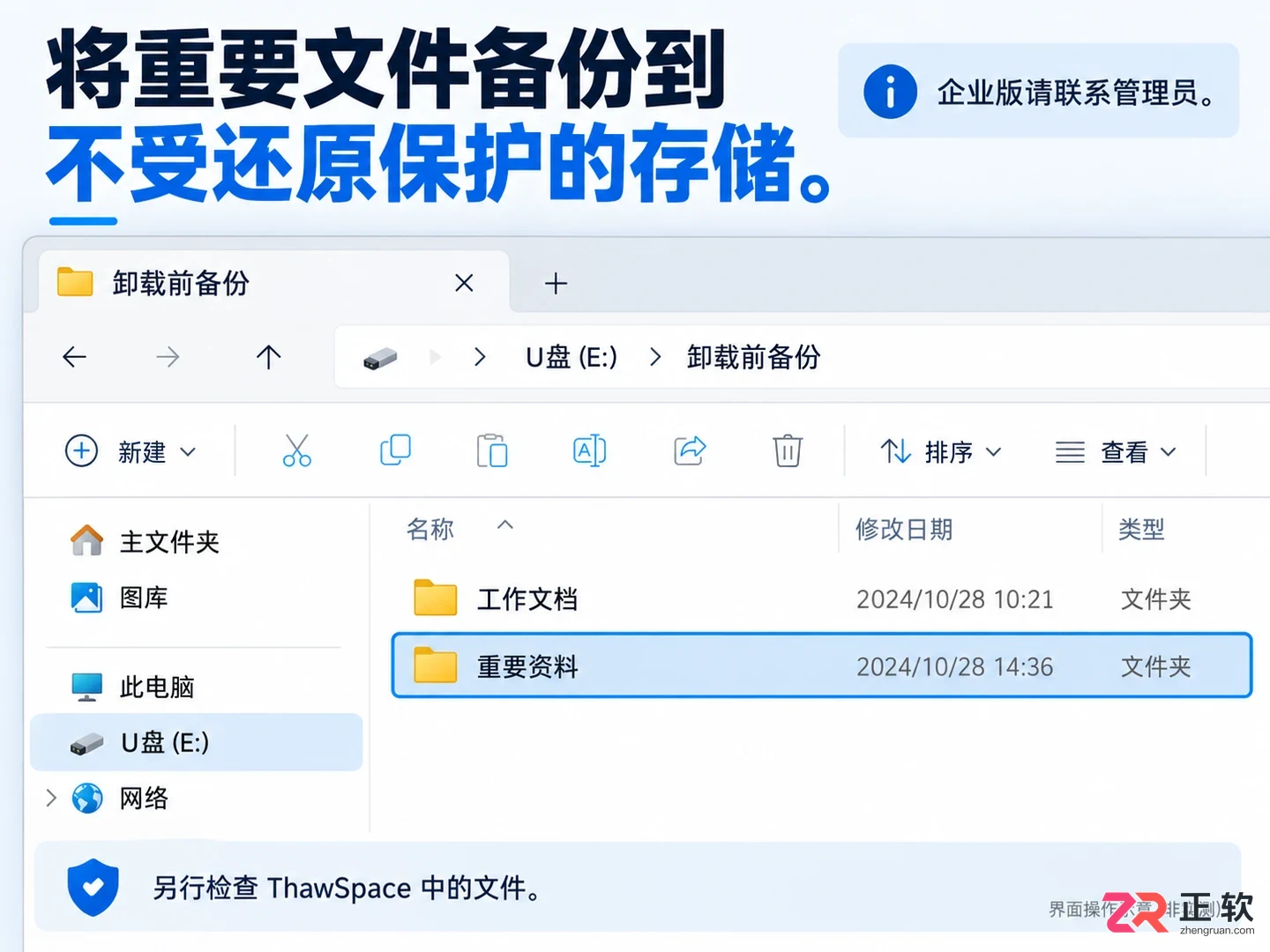
Task: Open the 查看 view dropdown
Action: [1117, 451]
